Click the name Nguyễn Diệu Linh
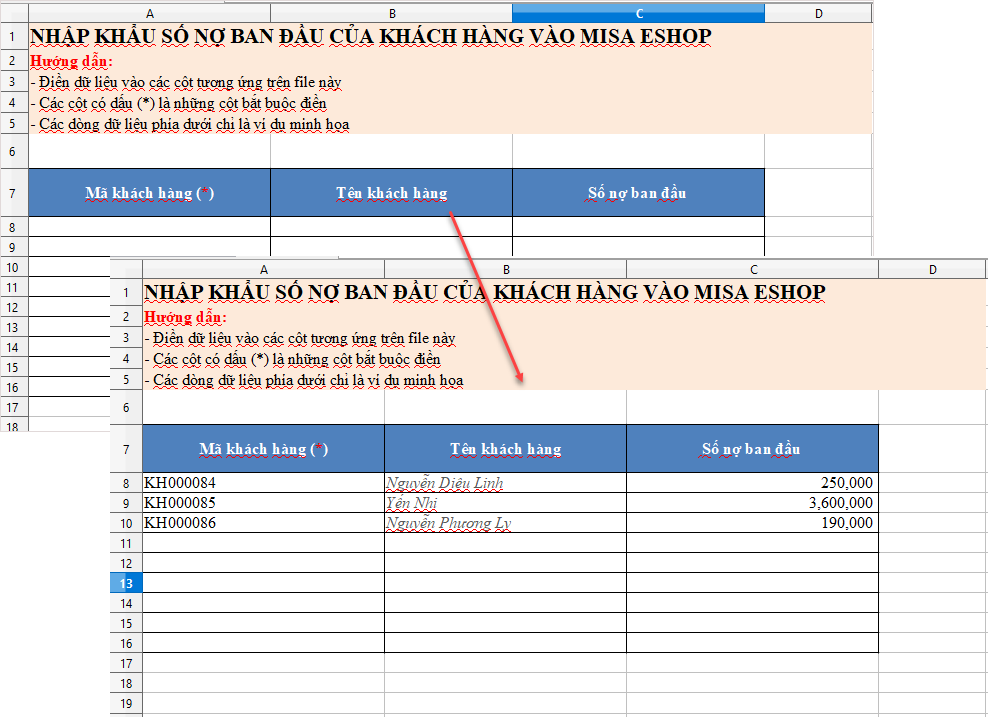Viewport: 988px width, 717px height. 445,483
